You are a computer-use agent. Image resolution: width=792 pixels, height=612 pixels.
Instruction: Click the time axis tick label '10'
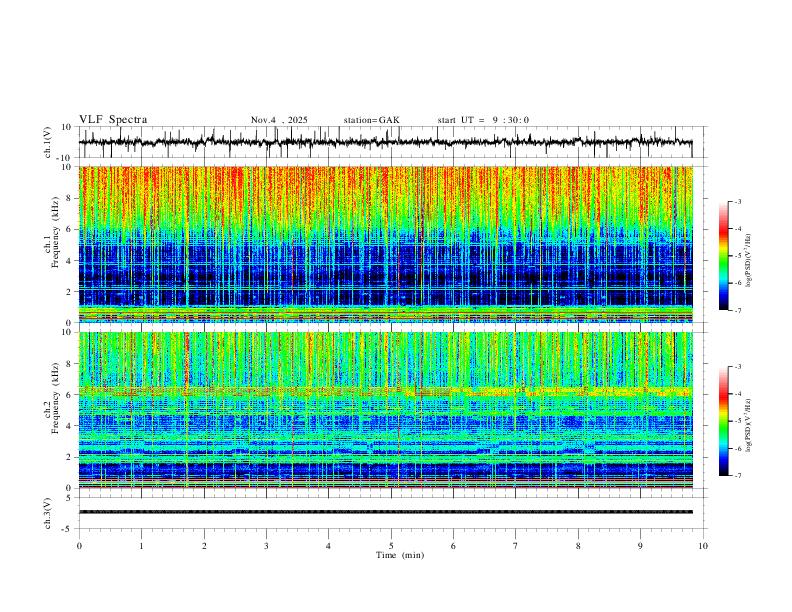pyautogui.click(x=703, y=546)
